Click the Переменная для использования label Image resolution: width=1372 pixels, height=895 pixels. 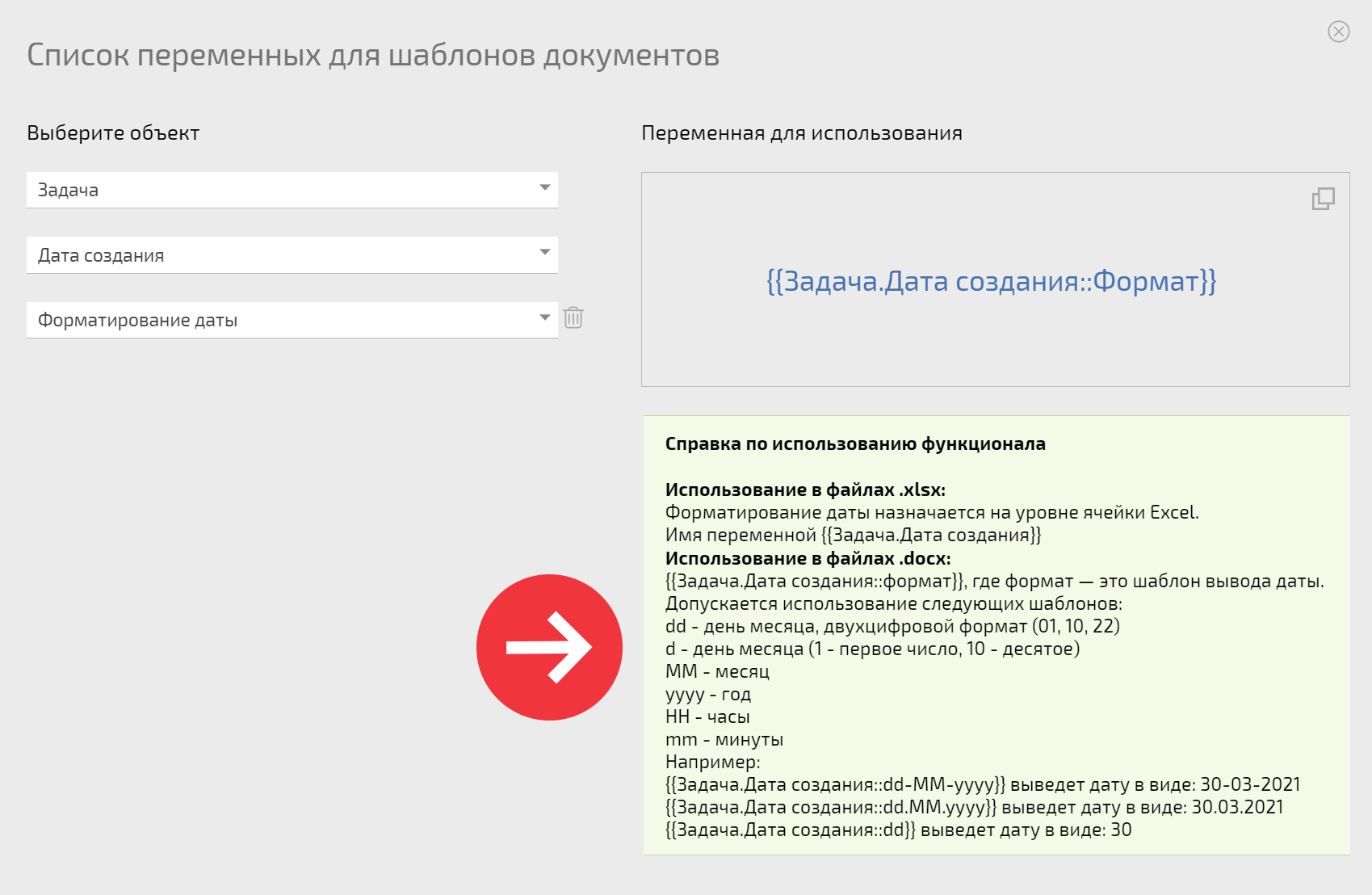coord(801,133)
